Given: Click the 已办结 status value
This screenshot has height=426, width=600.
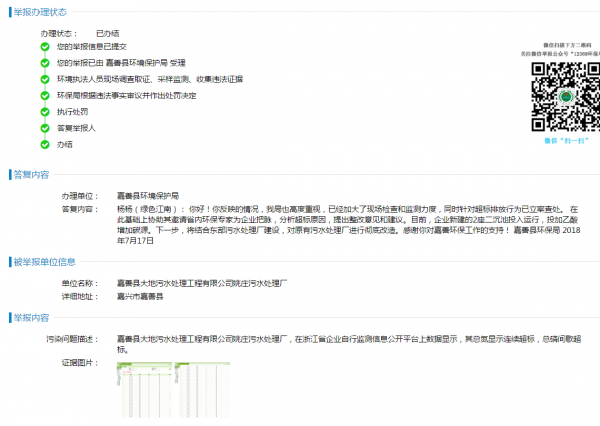Looking at the screenshot, I should (108, 34).
